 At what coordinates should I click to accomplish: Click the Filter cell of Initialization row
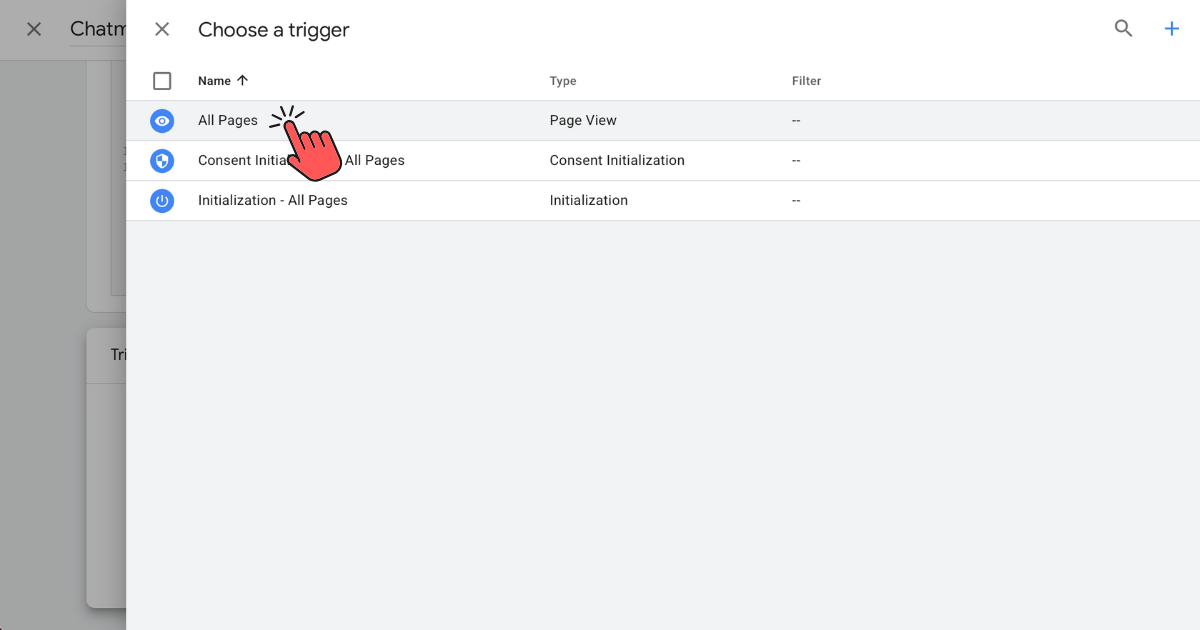coord(796,201)
